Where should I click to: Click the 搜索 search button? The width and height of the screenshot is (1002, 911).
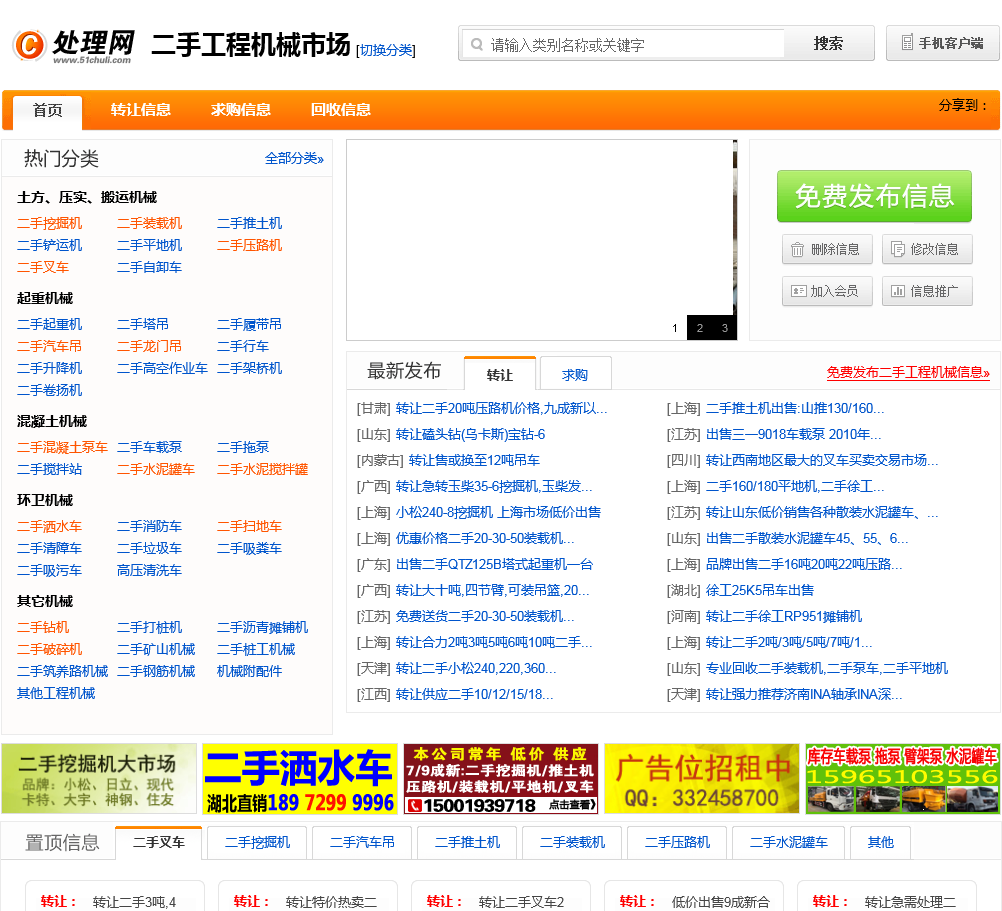[x=828, y=43]
